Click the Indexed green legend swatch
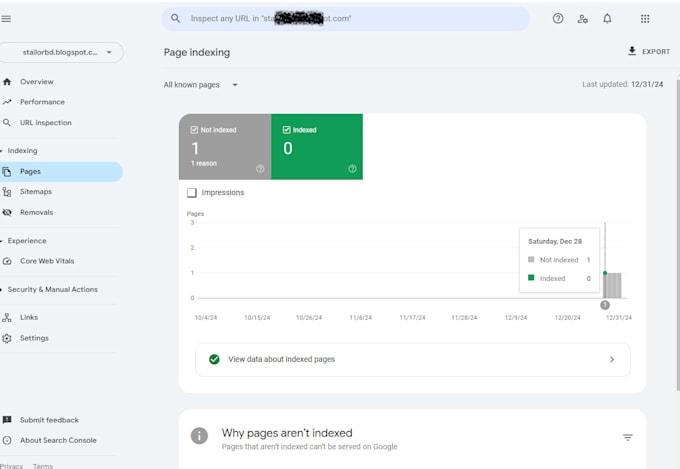 click(x=531, y=278)
